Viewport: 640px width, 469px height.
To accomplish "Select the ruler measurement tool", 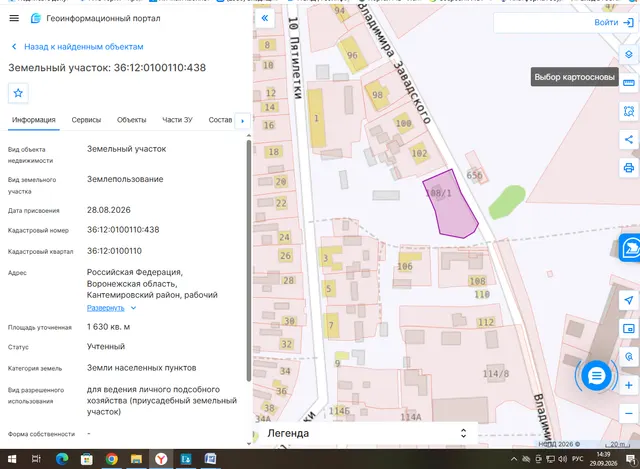I will [629, 83].
